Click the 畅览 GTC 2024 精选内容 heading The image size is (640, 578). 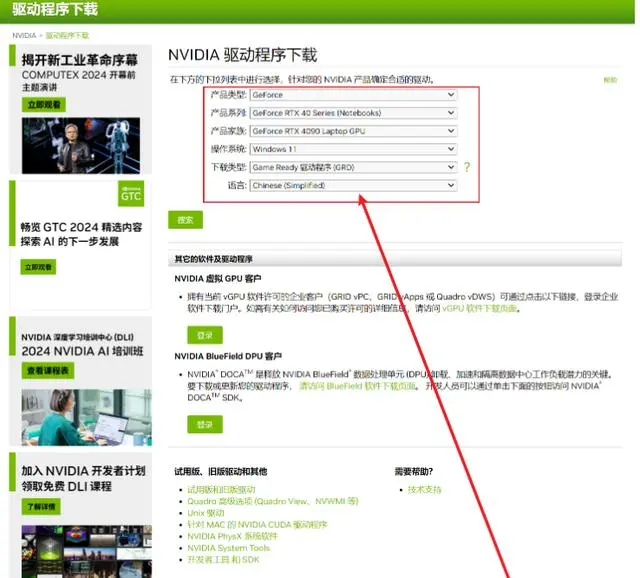pos(81,227)
